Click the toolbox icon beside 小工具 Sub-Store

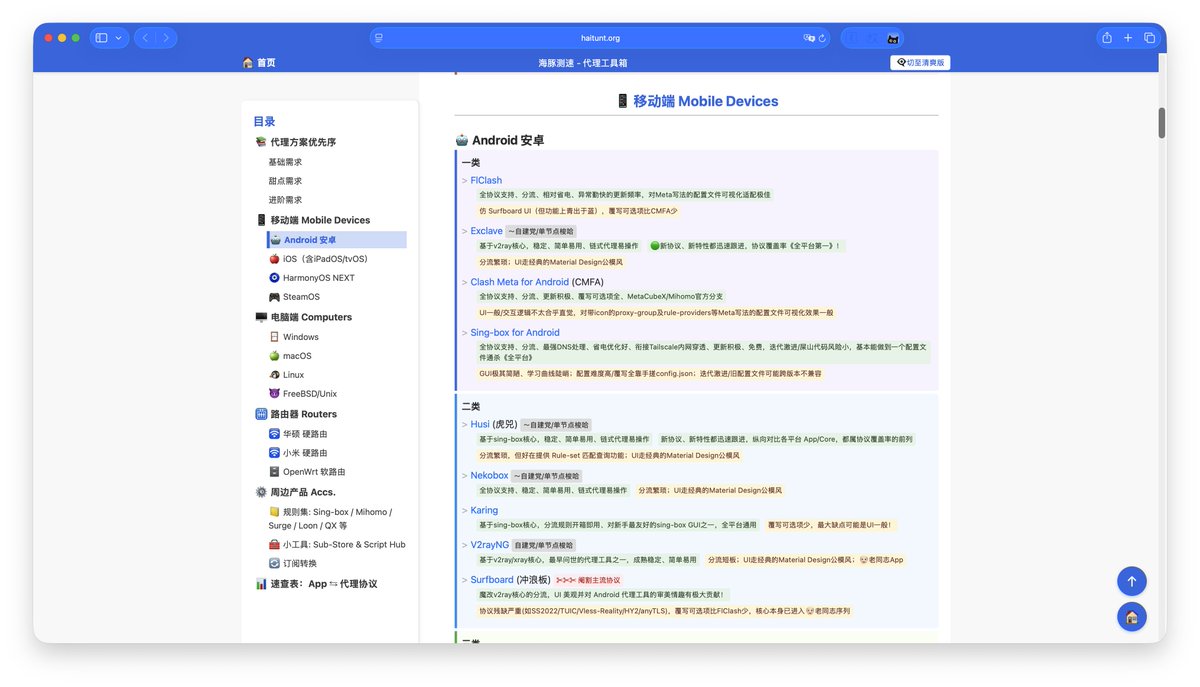tap(274, 545)
